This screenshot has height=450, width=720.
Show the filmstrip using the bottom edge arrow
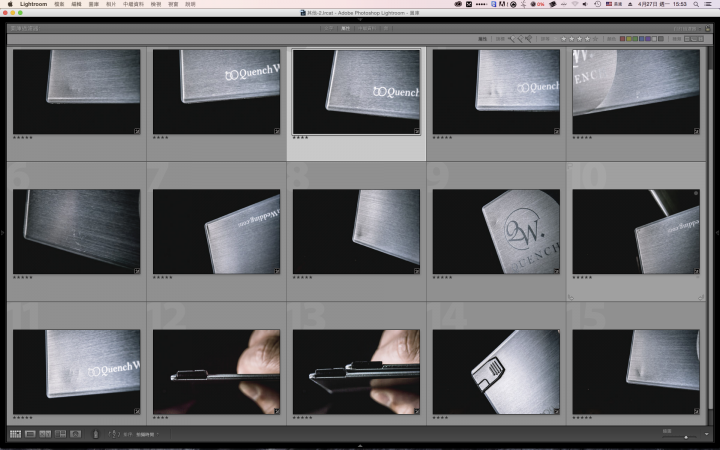point(360,445)
